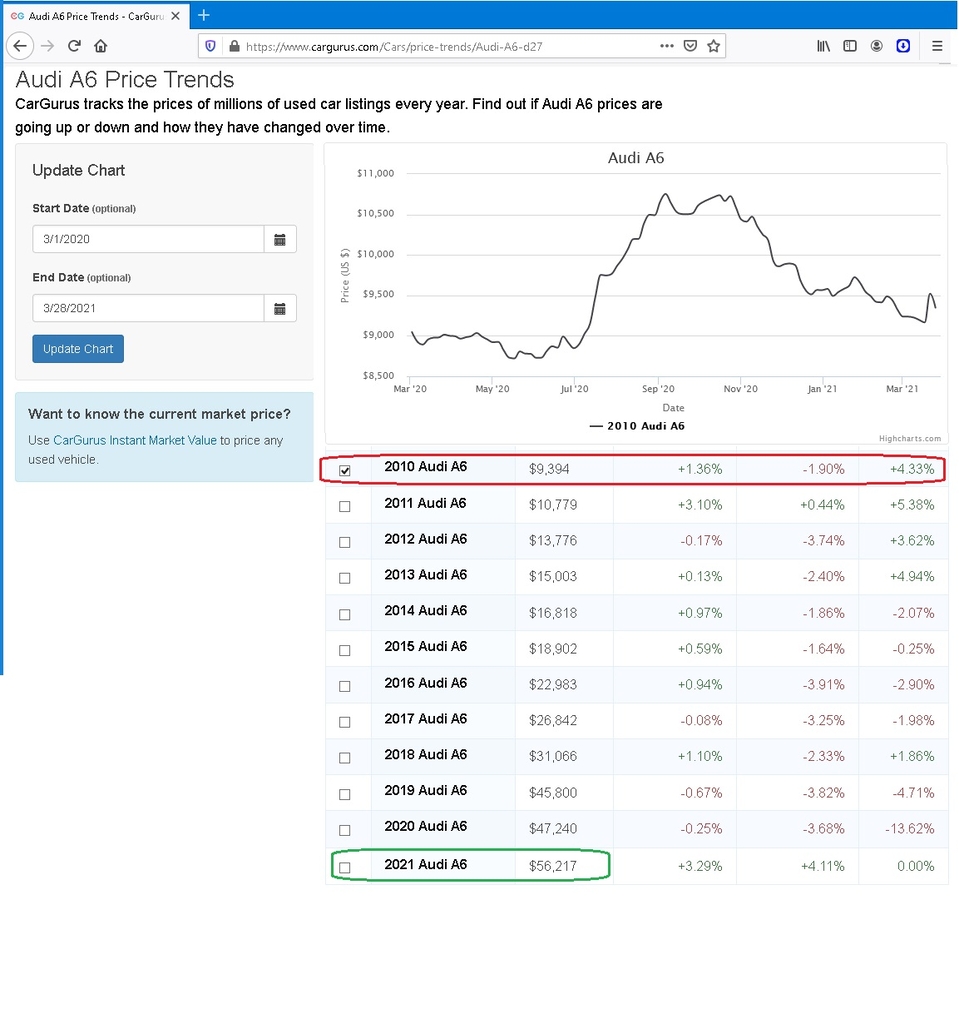Check the 2011 Audi A6 checkbox
This screenshot has width=959, height=1024.
(345, 506)
